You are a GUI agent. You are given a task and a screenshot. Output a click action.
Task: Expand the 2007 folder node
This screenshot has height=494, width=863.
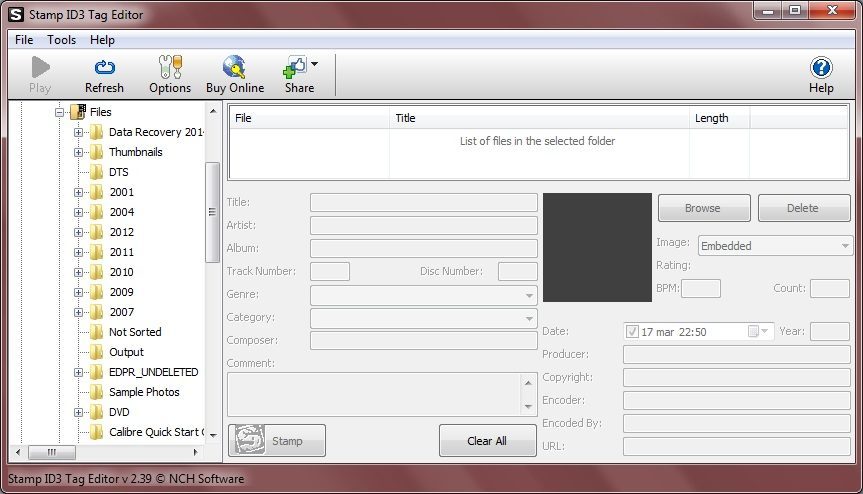coord(78,312)
